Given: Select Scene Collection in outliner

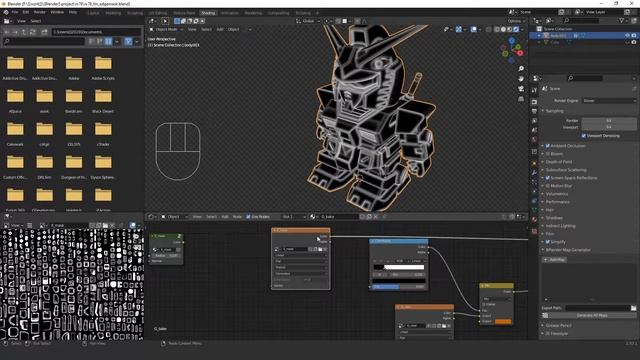Looking at the screenshot, I should [558, 29].
